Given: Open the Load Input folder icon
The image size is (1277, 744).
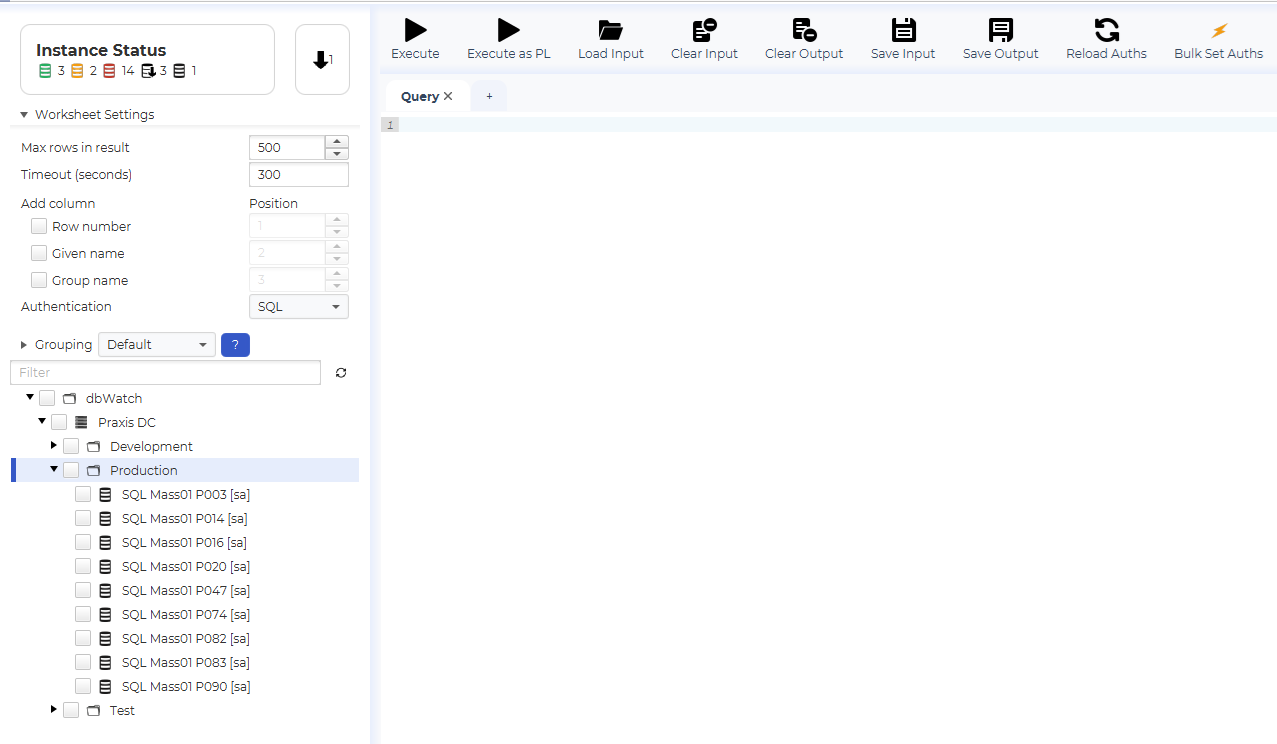Looking at the screenshot, I should coord(610,31).
